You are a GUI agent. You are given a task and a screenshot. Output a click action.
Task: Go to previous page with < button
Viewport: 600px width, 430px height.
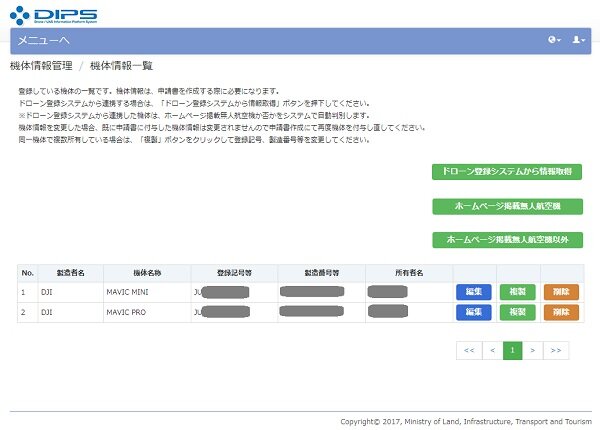(x=491, y=350)
